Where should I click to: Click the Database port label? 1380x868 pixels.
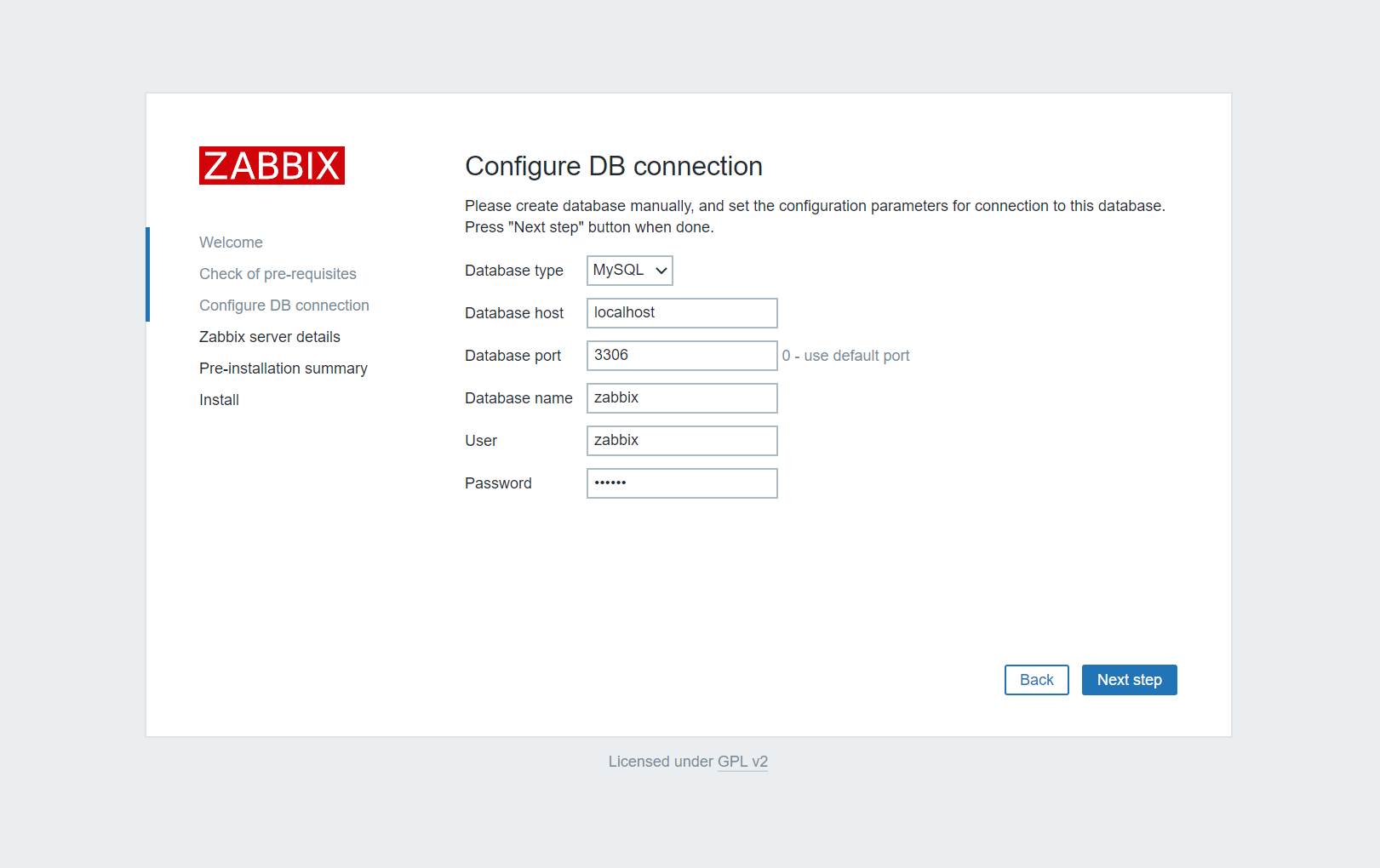(512, 356)
